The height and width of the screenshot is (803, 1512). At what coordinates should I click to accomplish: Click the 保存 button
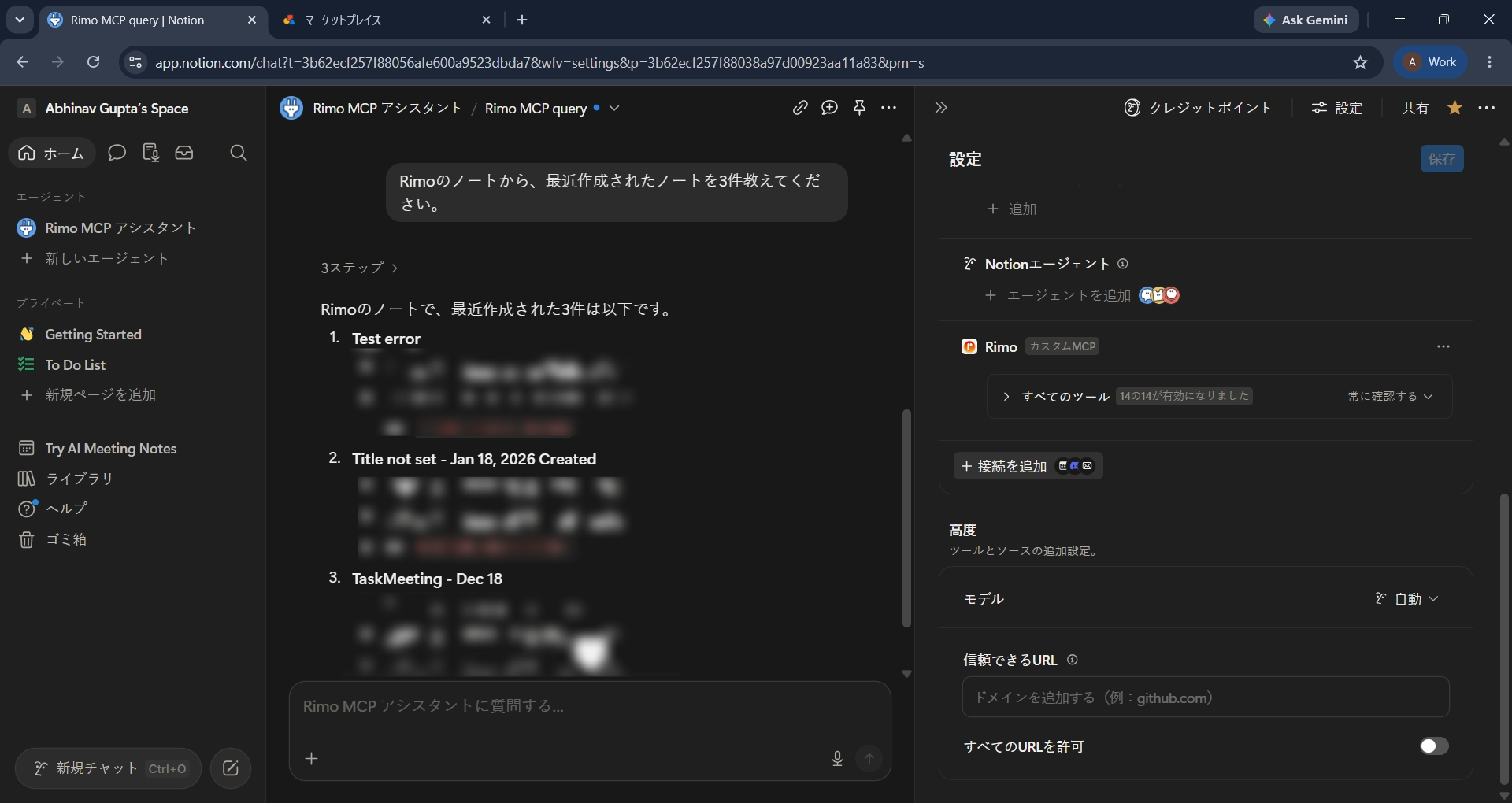(x=1442, y=159)
